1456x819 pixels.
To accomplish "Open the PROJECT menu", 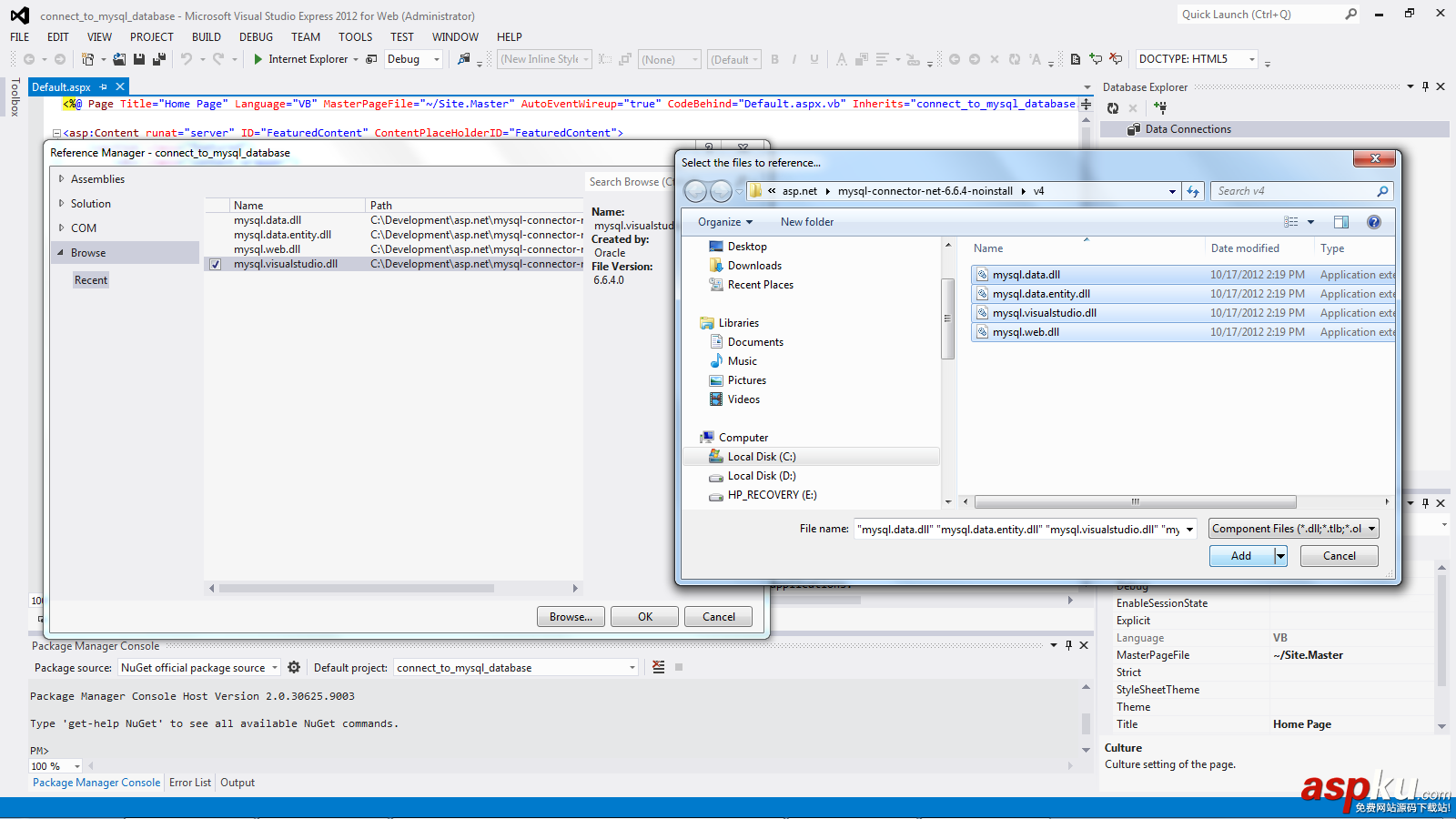I will pos(152,37).
